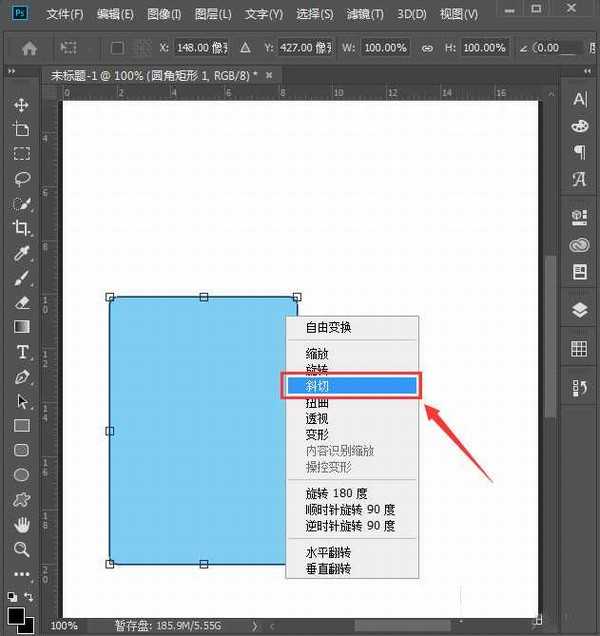Choose 斜切 from the context menu
The width and height of the screenshot is (600, 636).
(350, 385)
